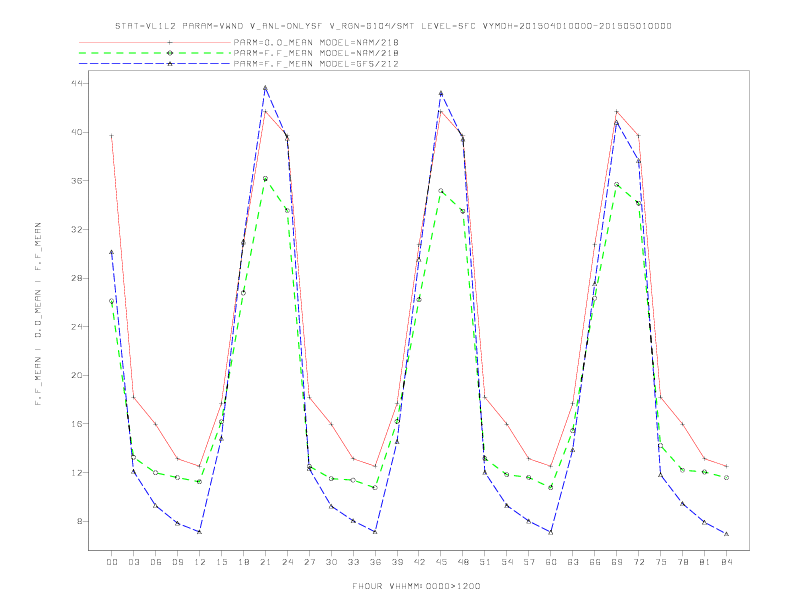Click y-axis tick label 24
792x612 pixels.
(x=75, y=327)
